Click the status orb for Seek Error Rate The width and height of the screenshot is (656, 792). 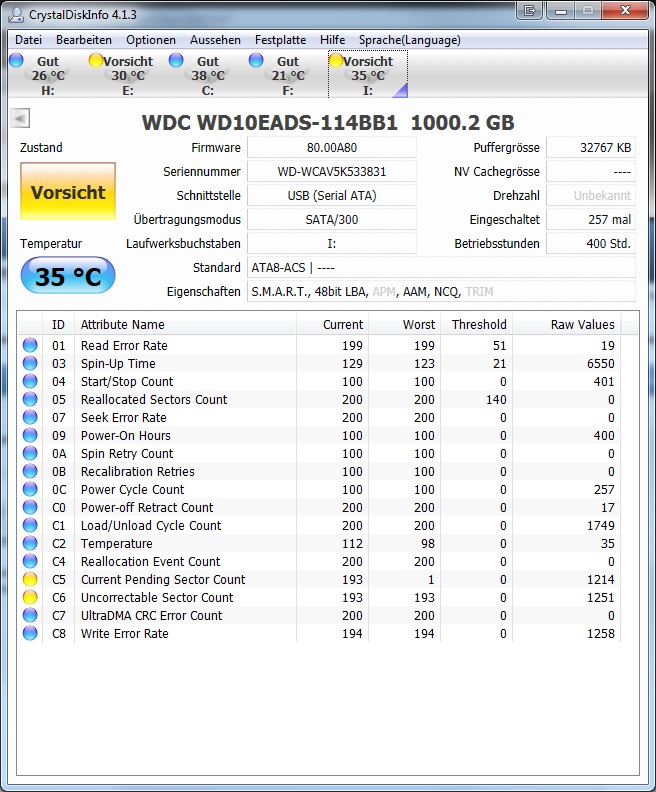tap(30, 417)
